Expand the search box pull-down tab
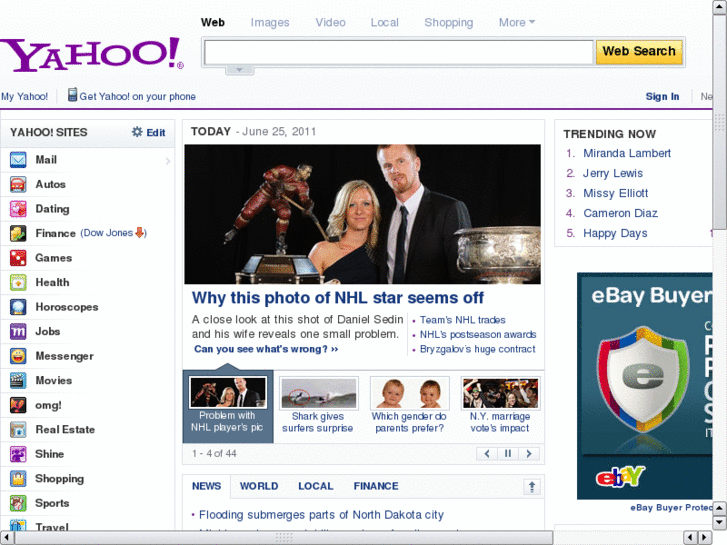 [240, 70]
